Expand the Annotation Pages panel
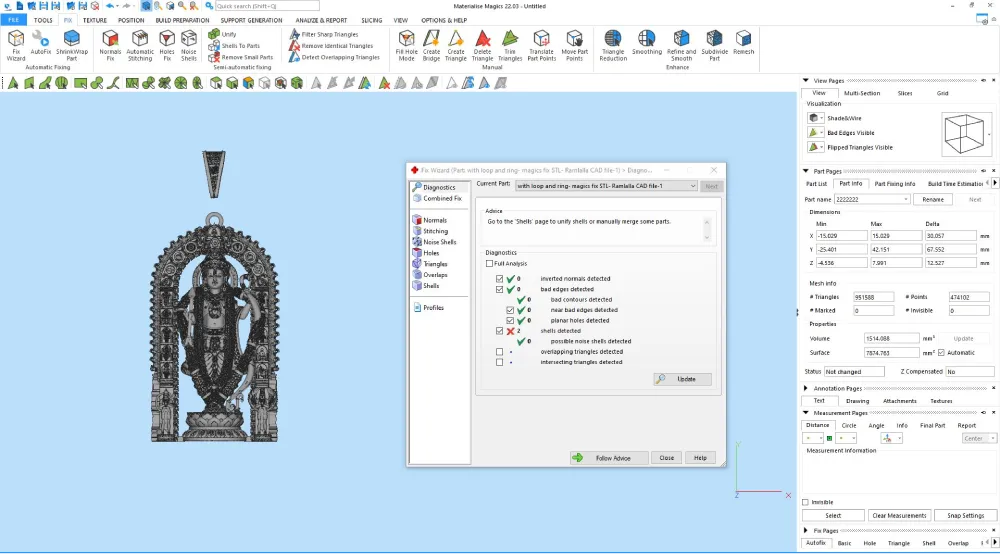 [x=805, y=388]
